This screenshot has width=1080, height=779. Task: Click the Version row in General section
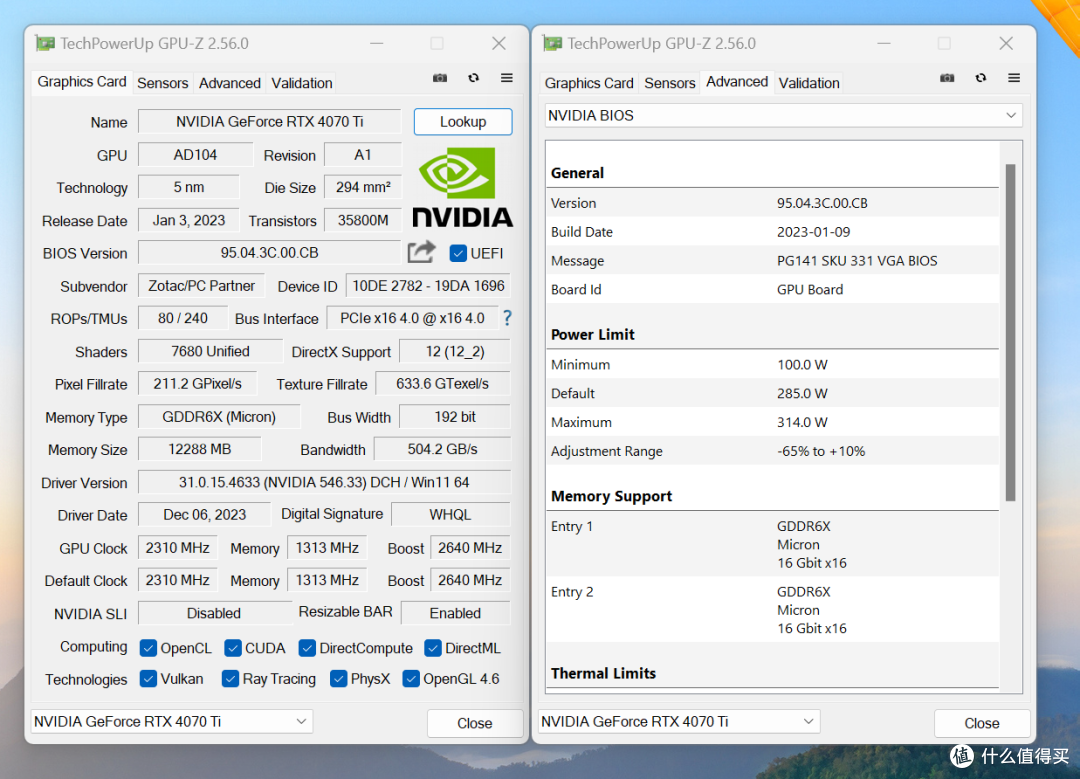[x=773, y=203]
